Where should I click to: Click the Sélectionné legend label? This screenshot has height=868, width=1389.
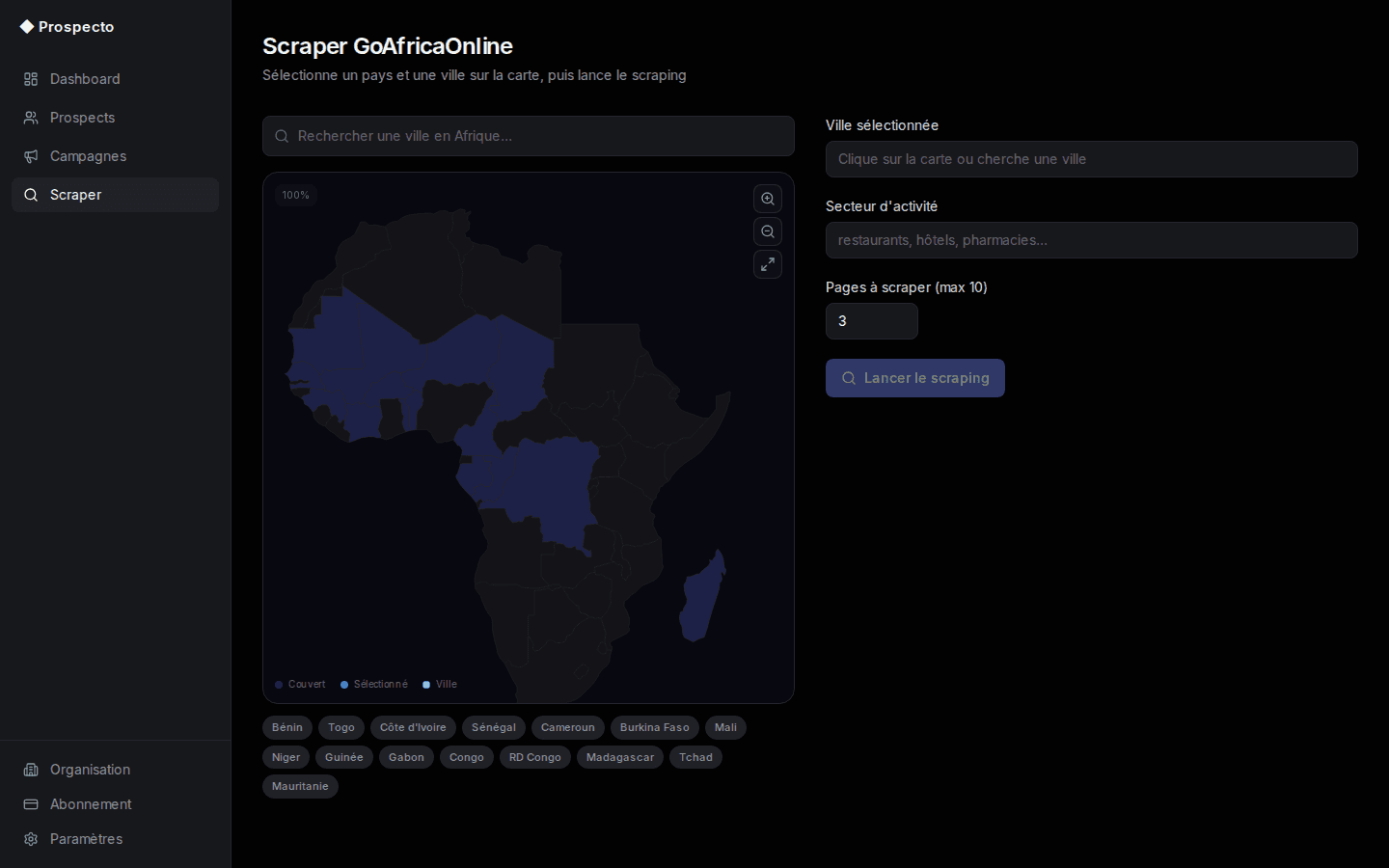click(381, 685)
